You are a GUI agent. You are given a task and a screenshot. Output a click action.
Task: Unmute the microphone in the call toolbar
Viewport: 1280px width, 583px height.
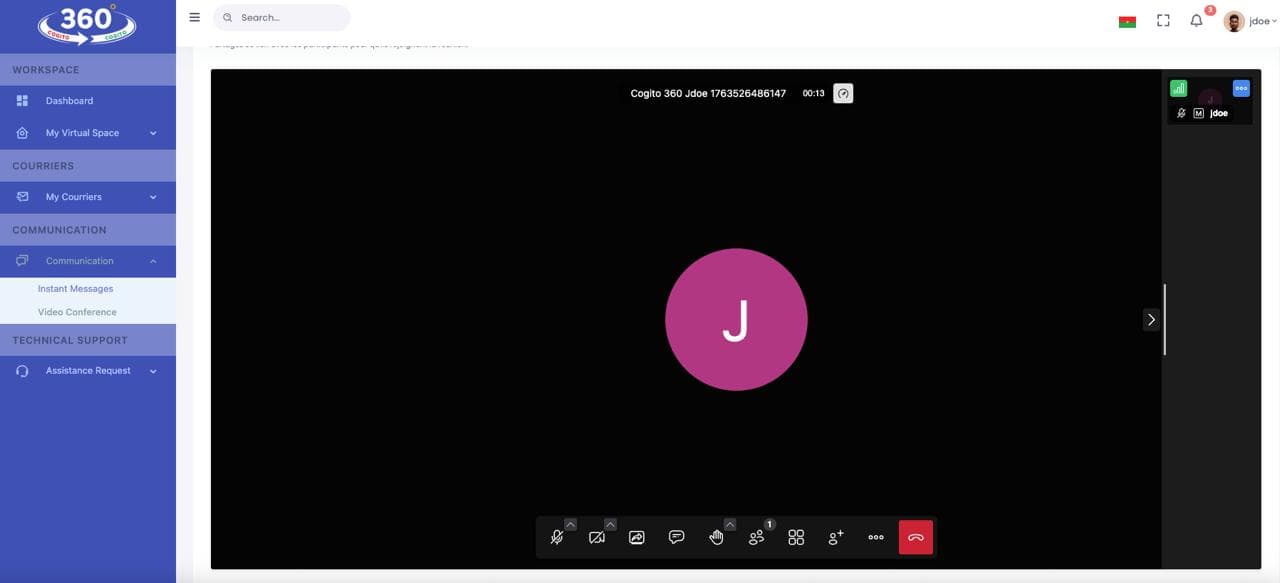point(557,538)
